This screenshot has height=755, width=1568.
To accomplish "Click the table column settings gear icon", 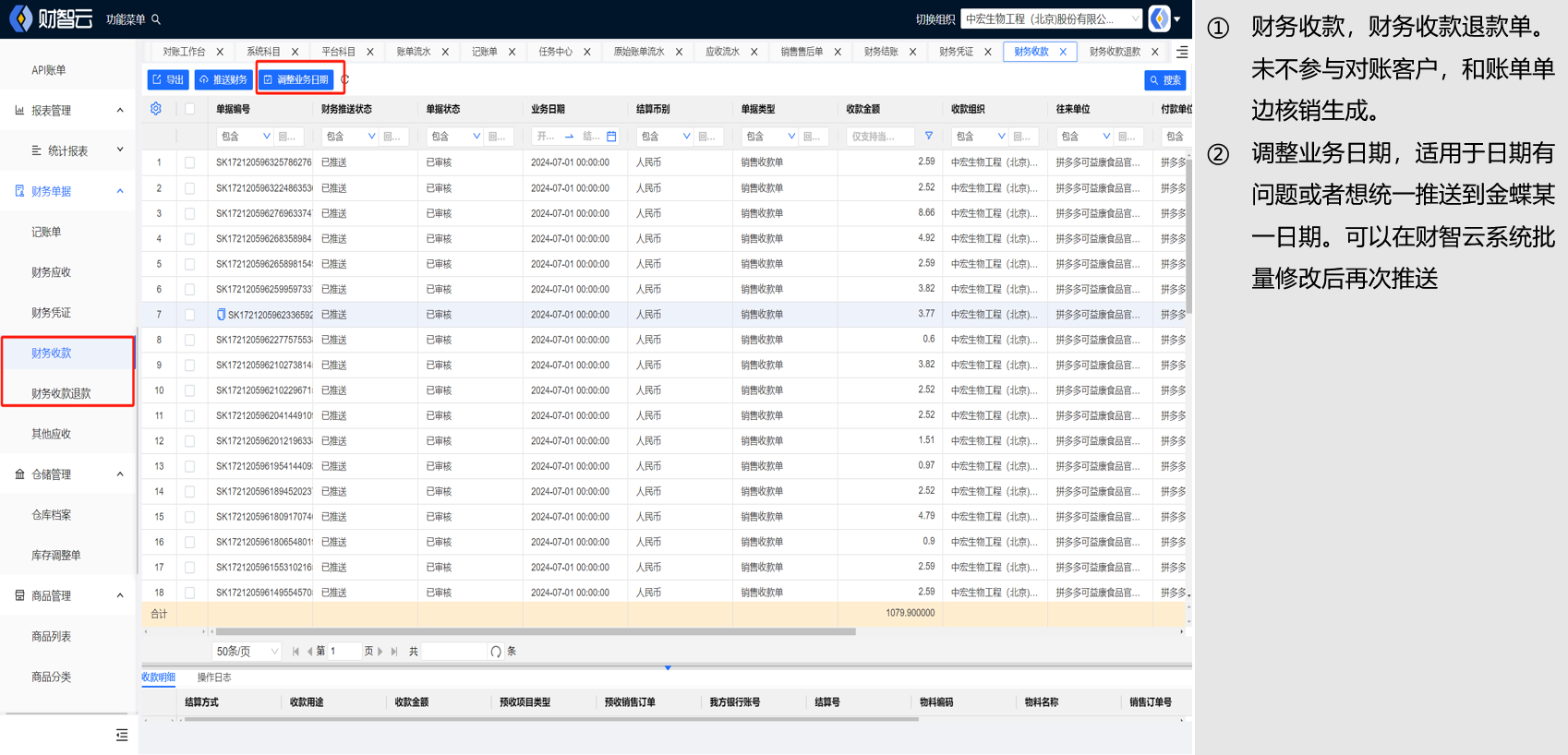I will (x=156, y=109).
